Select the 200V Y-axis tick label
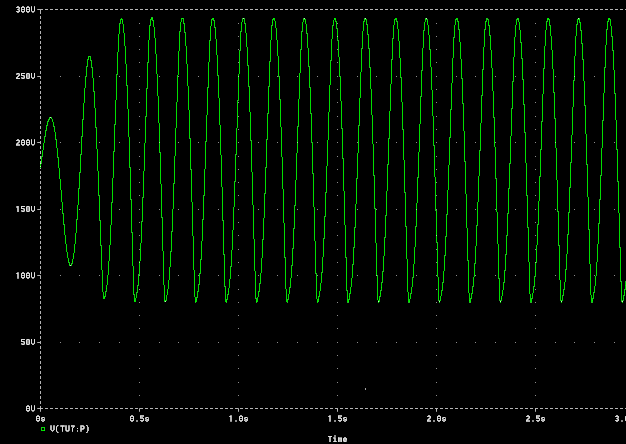 tap(26, 142)
